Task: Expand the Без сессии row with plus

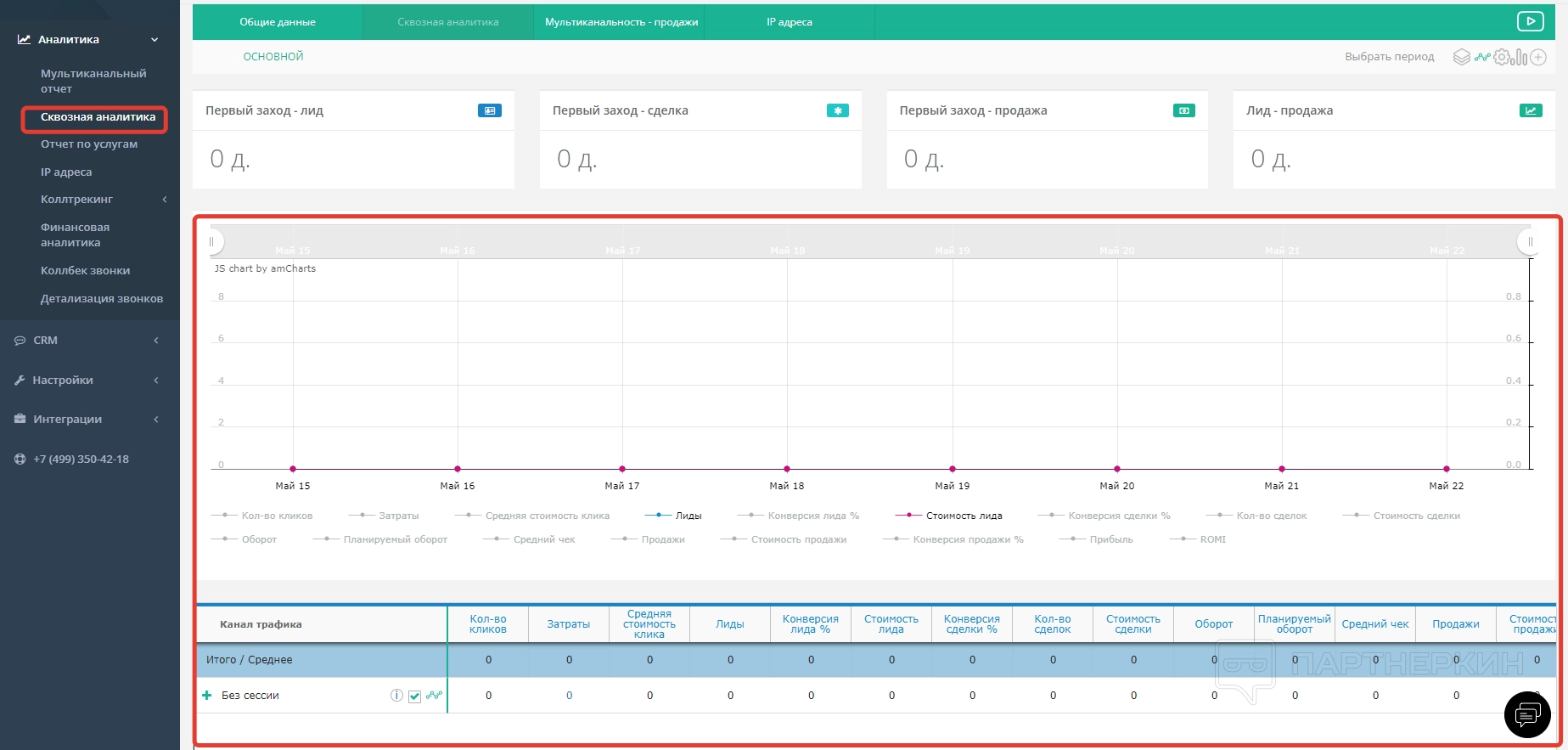Action: 207,696
